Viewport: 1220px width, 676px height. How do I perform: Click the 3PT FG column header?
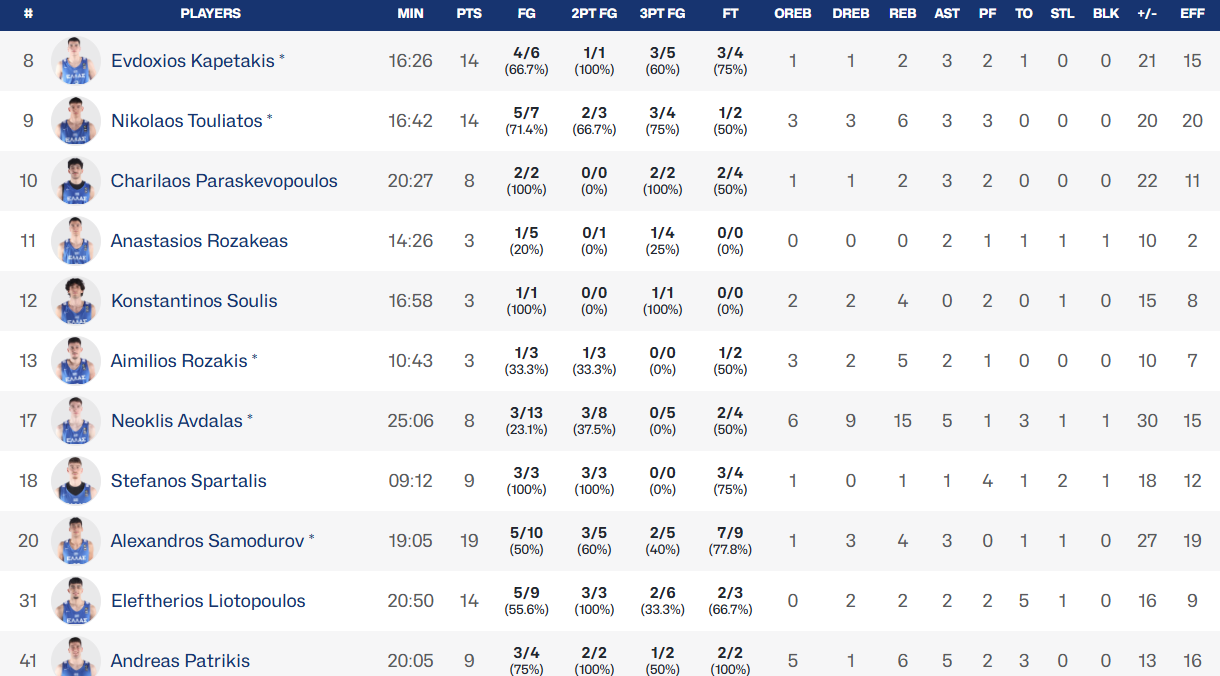(662, 14)
